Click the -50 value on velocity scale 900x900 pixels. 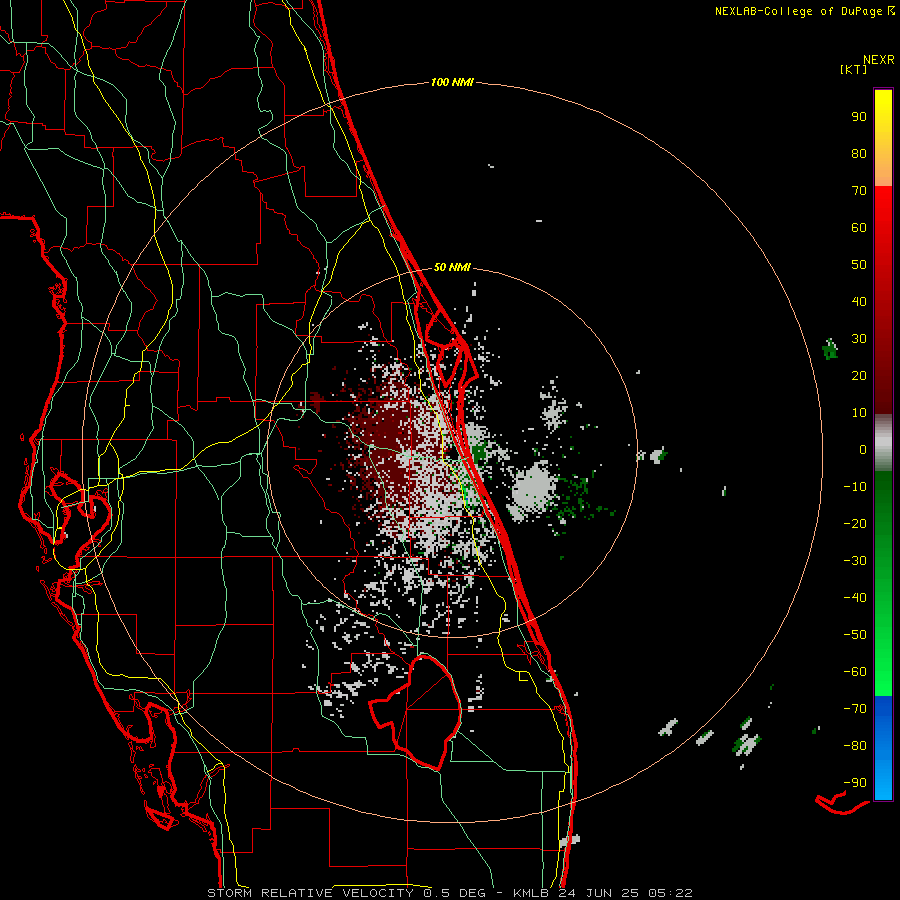coord(855,635)
